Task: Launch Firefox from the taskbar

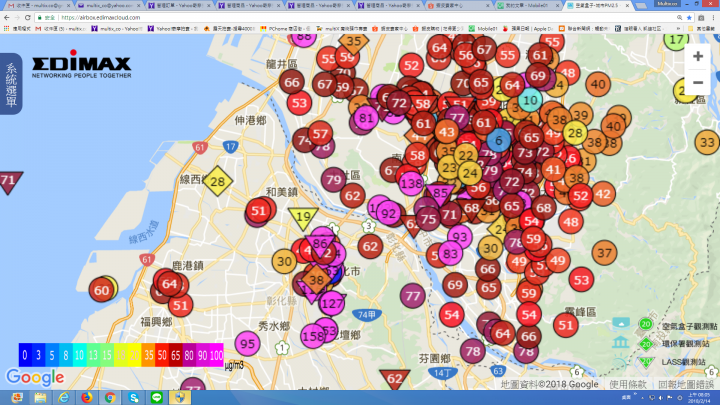Action: pos(86,398)
